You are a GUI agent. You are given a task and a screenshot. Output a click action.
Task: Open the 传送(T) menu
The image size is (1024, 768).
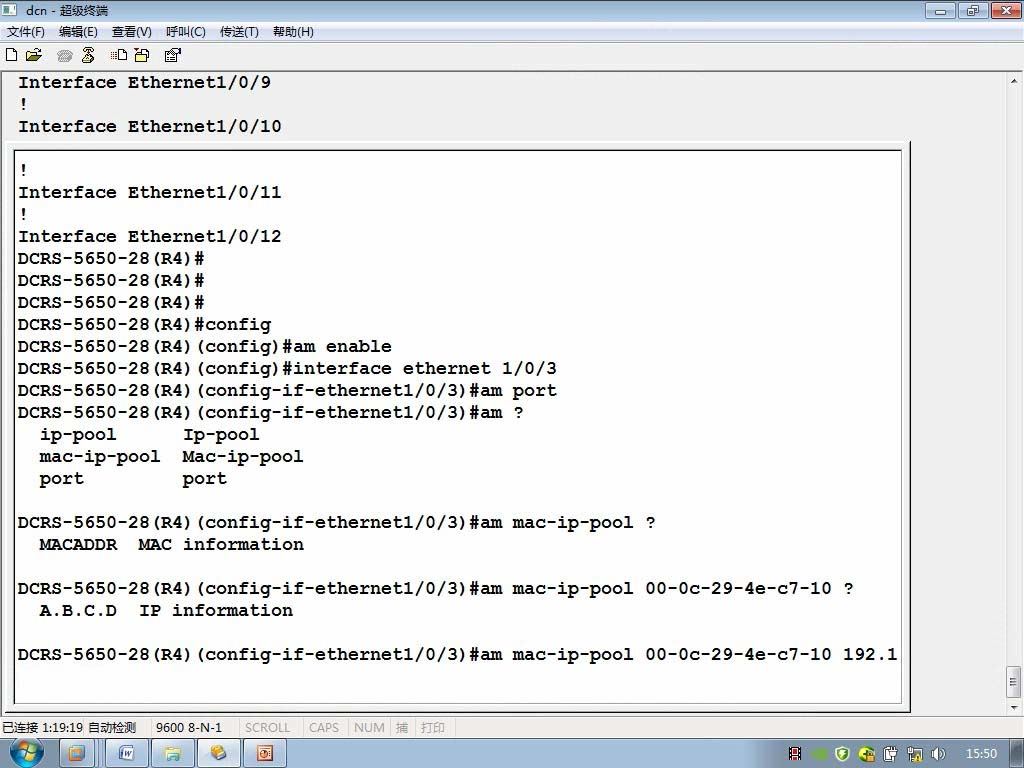(239, 31)
